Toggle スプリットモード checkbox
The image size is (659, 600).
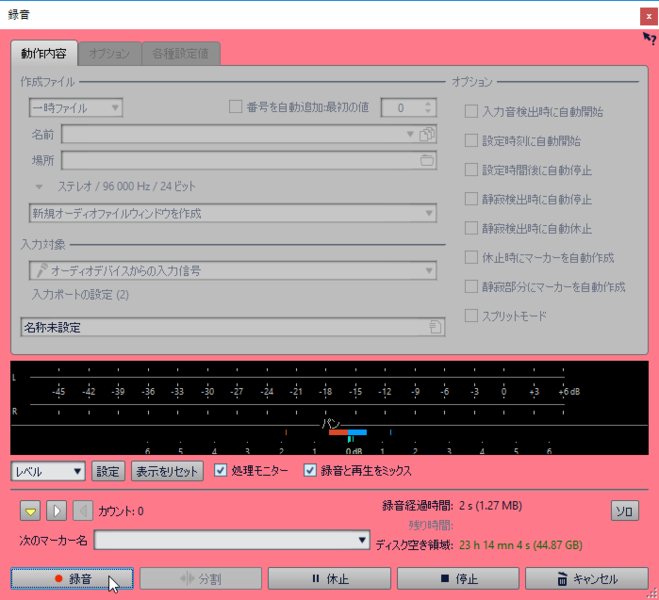[471, 316]
